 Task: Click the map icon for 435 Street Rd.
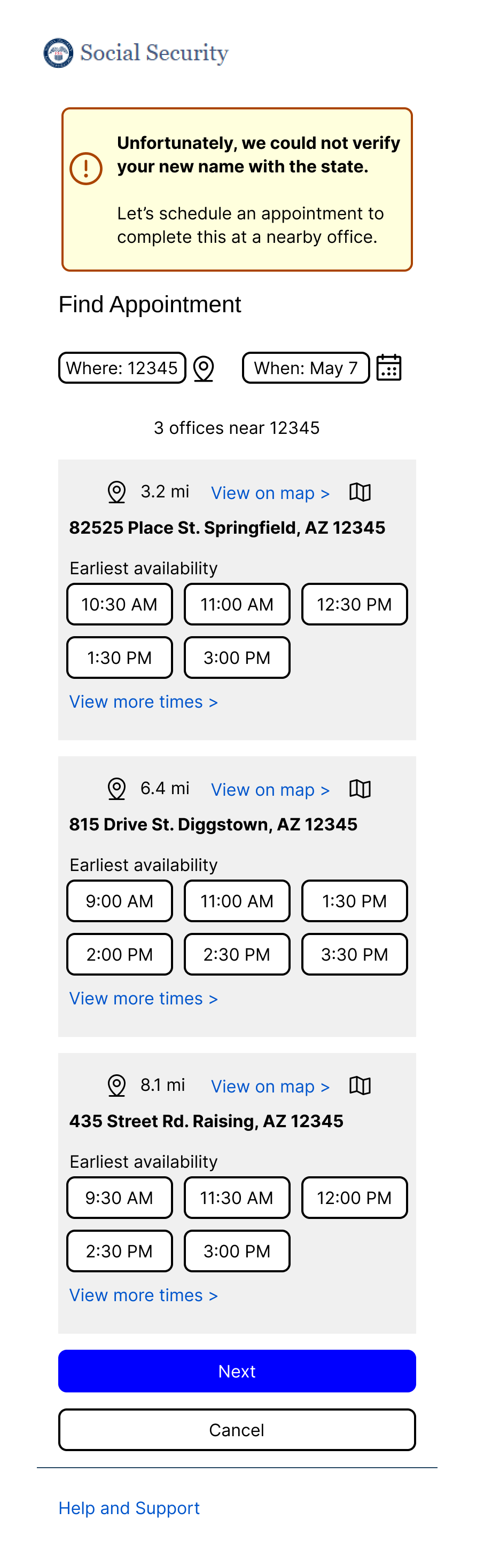[x=360, y=1086]
